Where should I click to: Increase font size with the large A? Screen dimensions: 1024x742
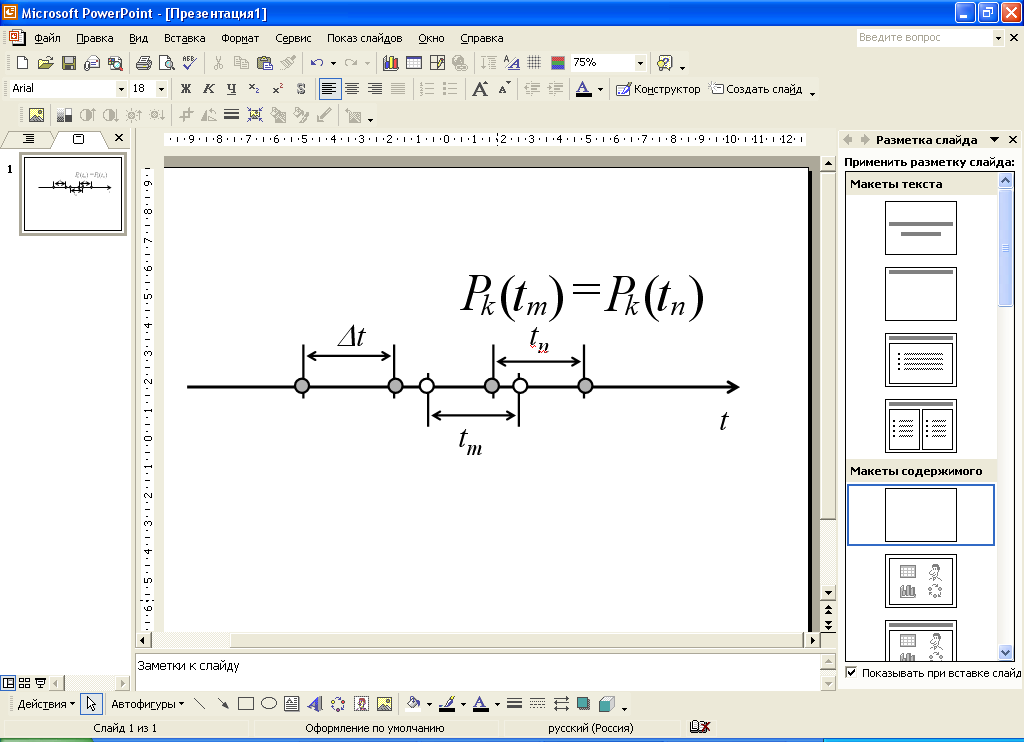click(x=480, y=89)
